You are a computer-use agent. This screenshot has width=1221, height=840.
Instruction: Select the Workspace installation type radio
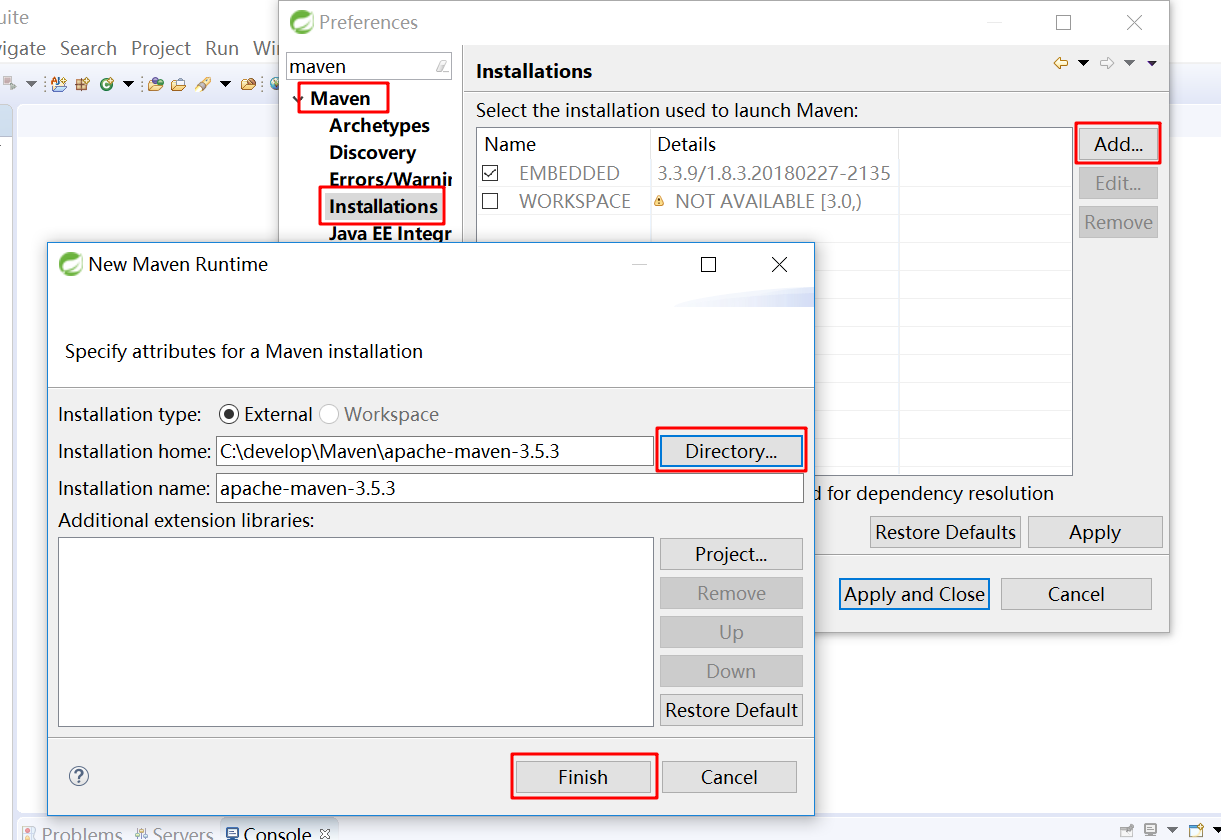point(329,414)
